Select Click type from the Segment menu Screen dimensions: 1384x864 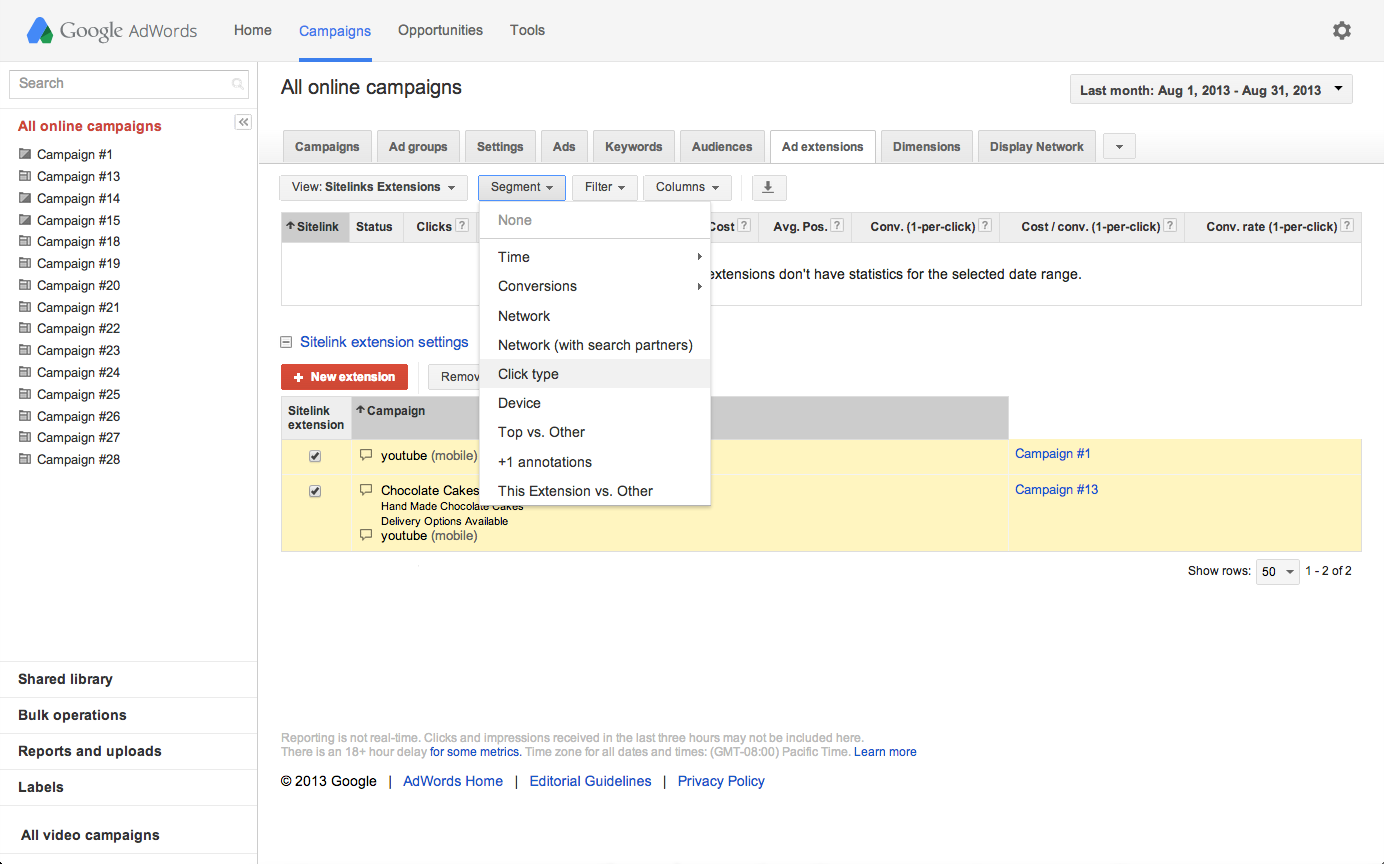pos(528,373)
